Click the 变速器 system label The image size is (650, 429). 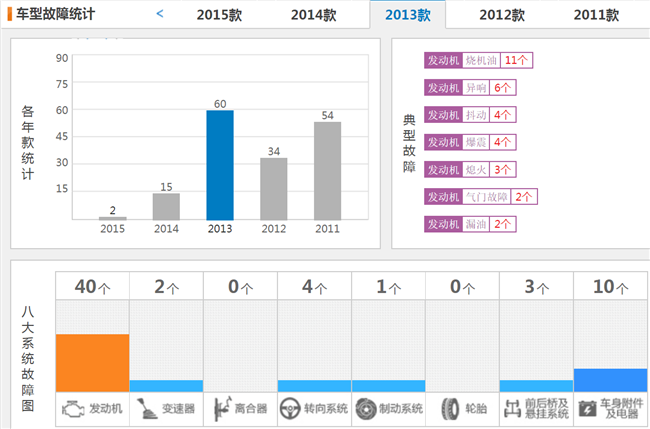click(x=178, y=409)
